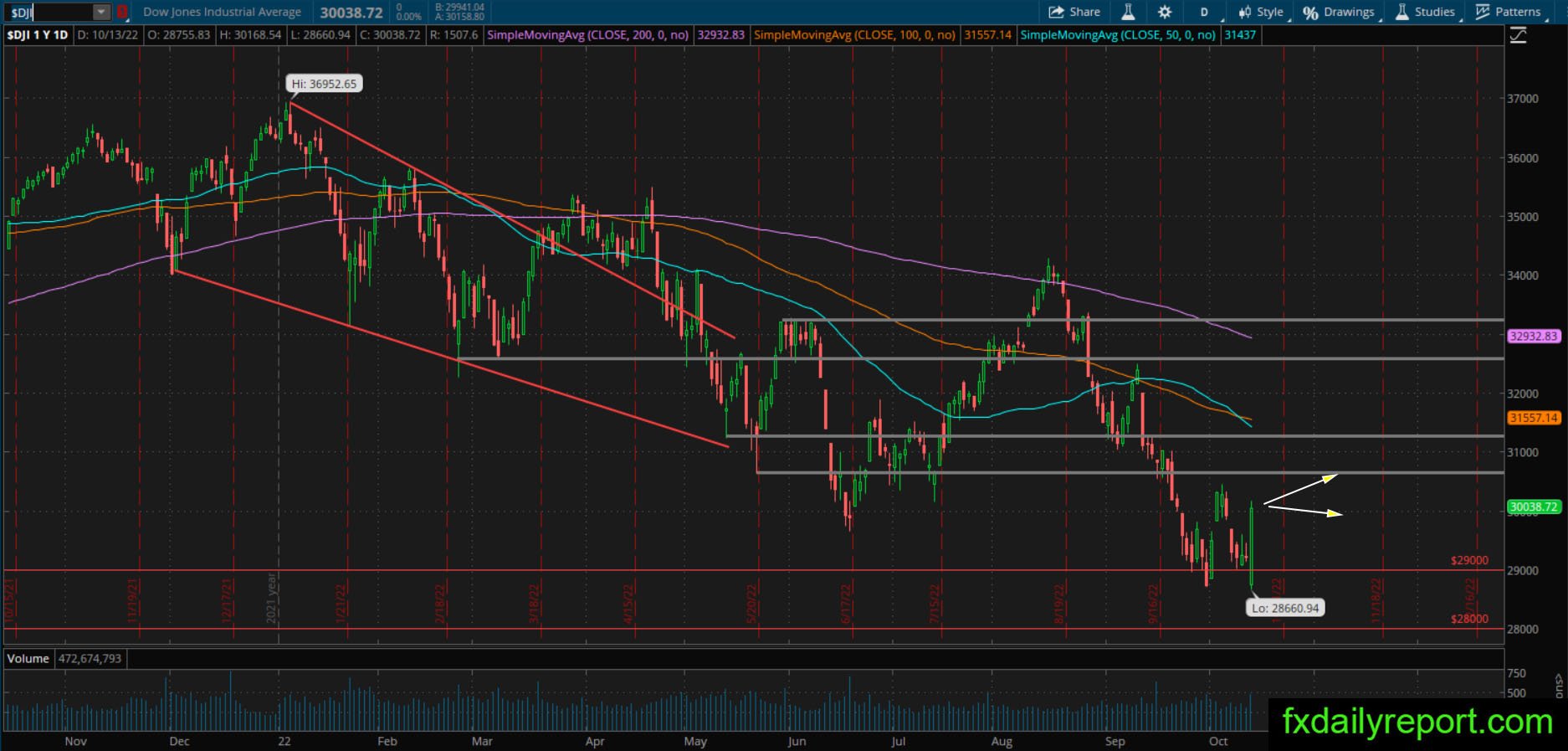Click the Hi: 36952.65 price bubble
Image resolution: width=1568 pixels, height=751 pixels.
tap(325, 84)
